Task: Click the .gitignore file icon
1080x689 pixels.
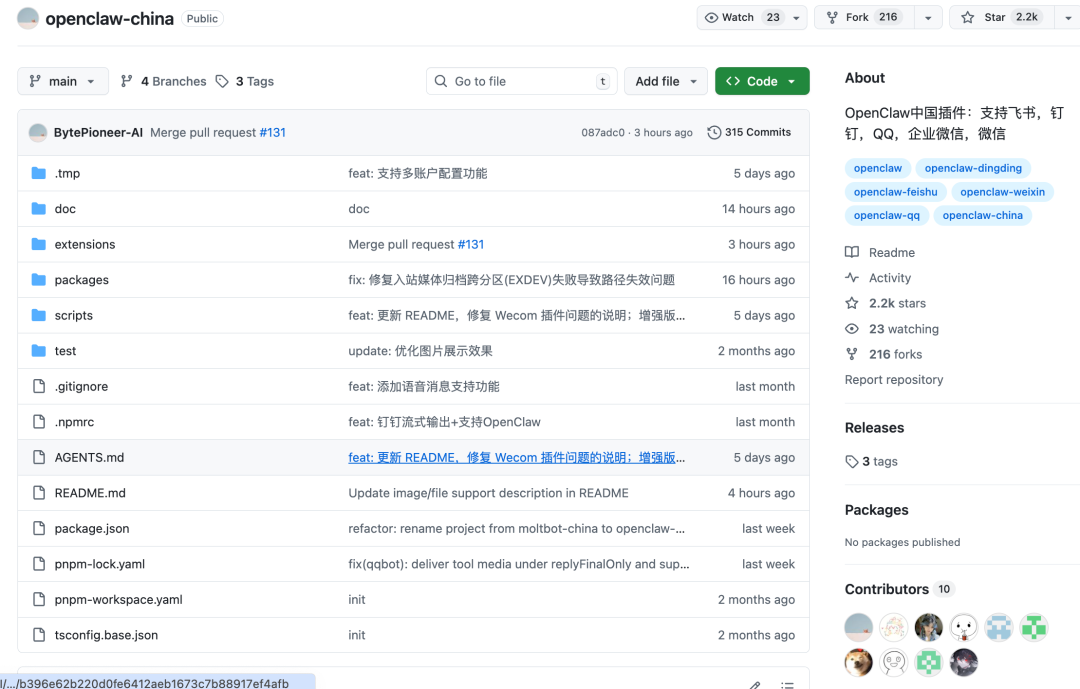Action: (x=39, y=386)
